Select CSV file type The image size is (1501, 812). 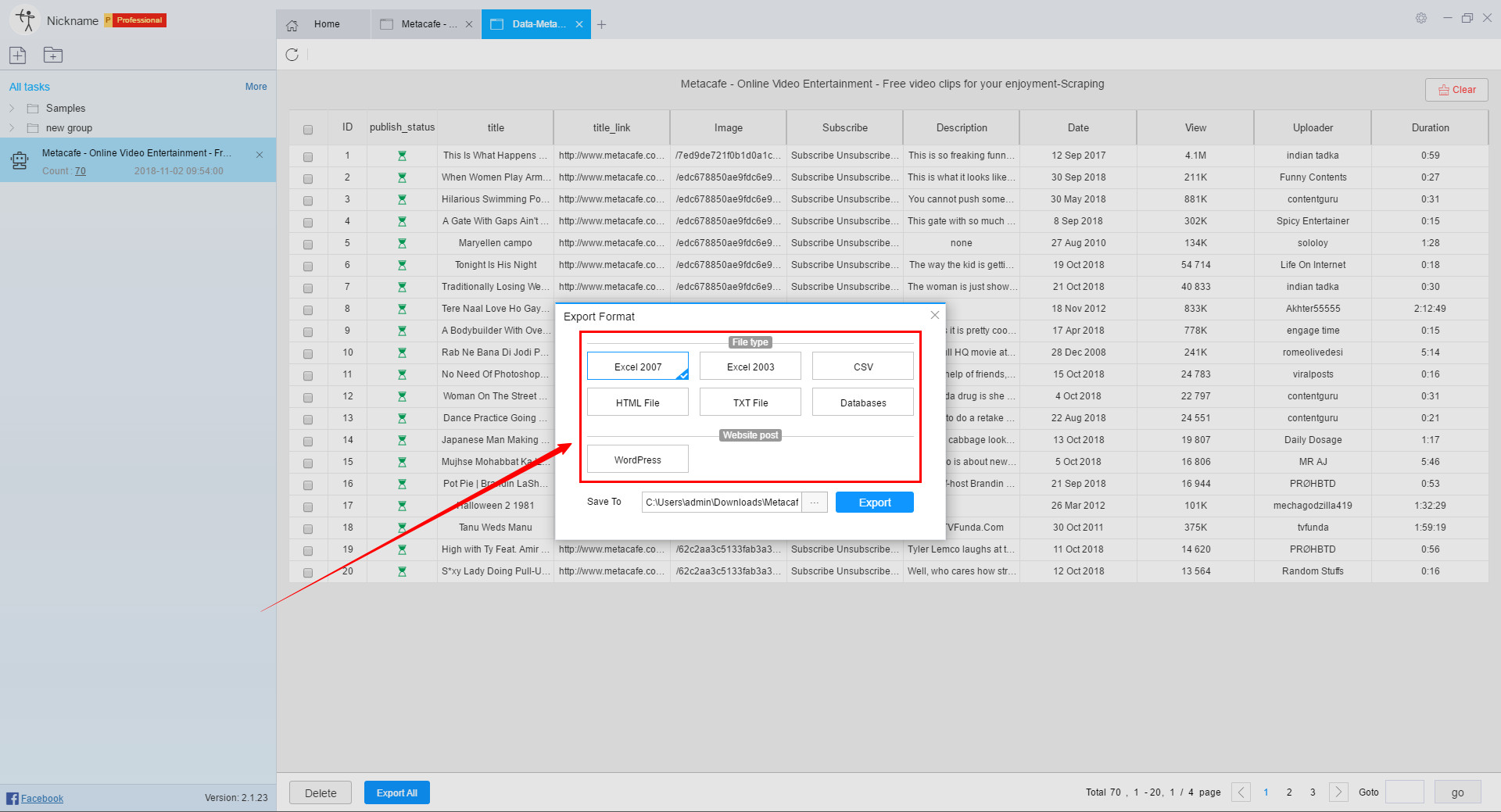pyautogui.click(x=863, y=367)
